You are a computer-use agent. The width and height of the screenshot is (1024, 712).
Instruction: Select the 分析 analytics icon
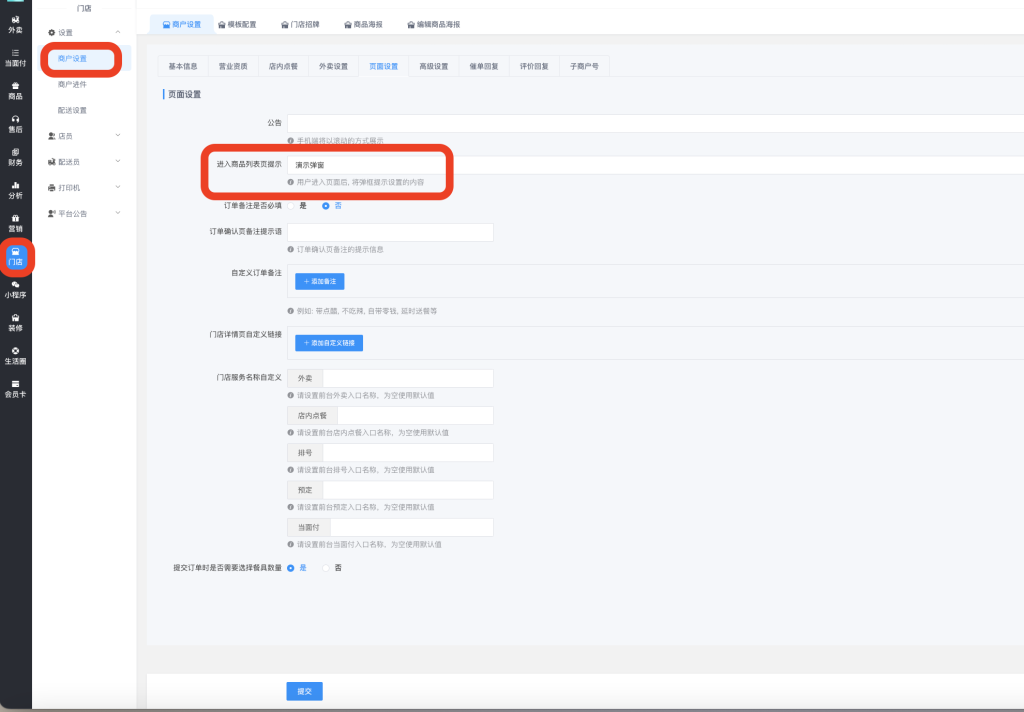tap(15, 190)
